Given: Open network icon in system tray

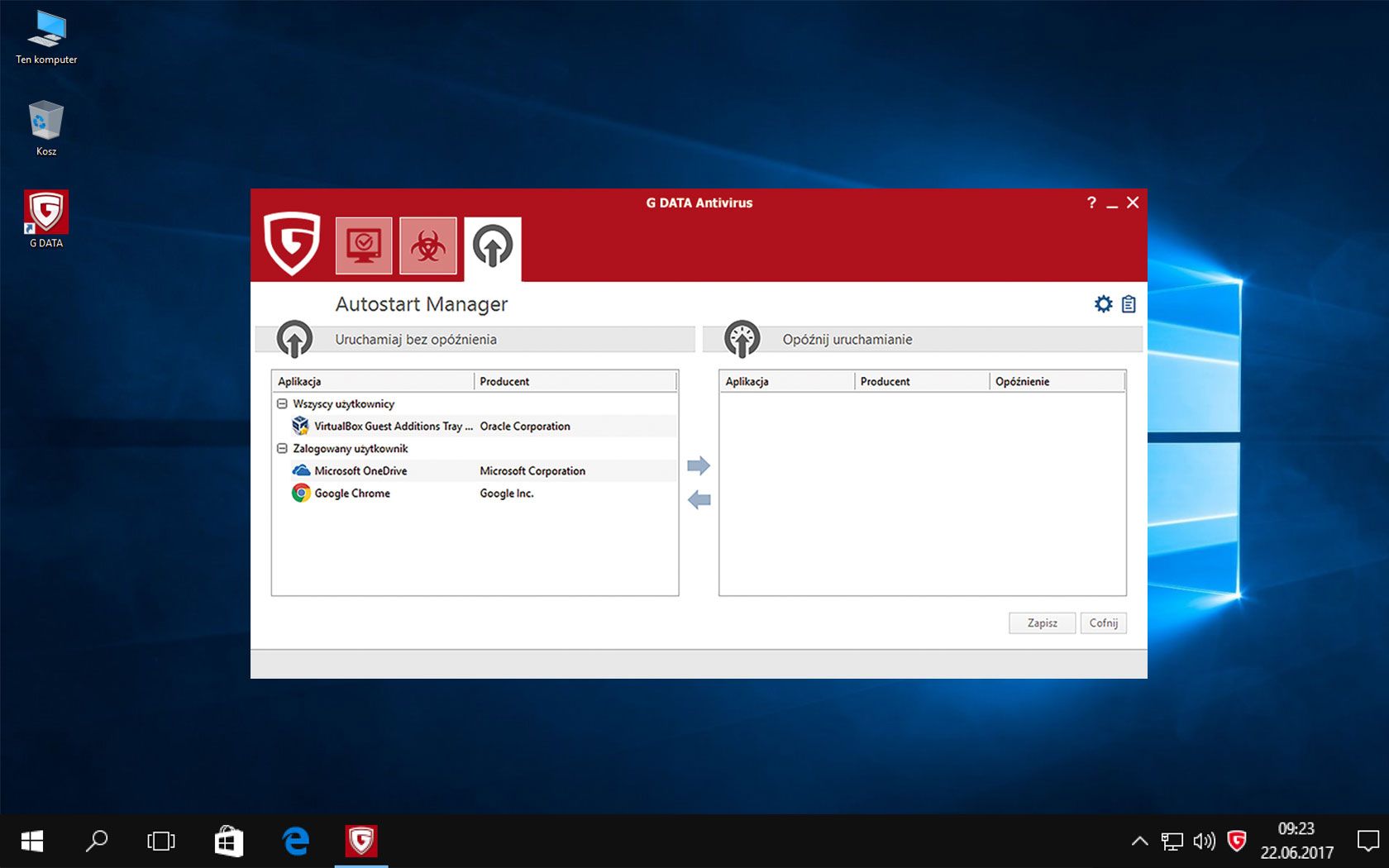Looking at the screenshot, I should [x=1172, y=842].
